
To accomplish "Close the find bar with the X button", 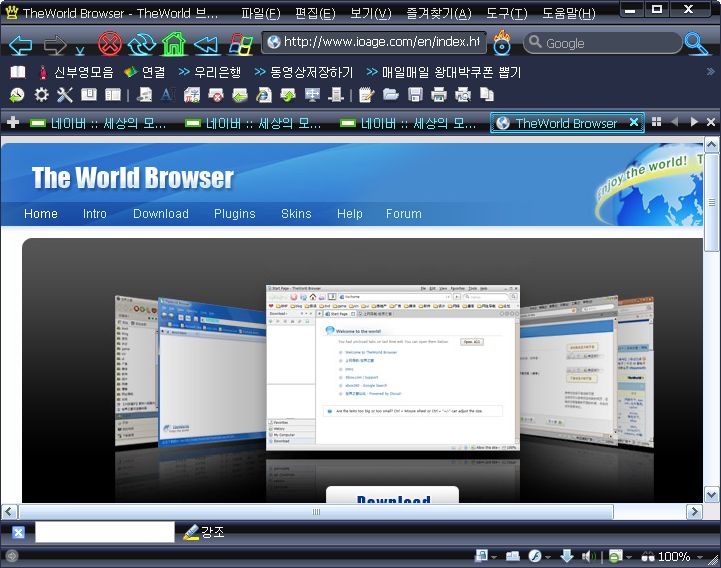I will (x=18, y=533).
